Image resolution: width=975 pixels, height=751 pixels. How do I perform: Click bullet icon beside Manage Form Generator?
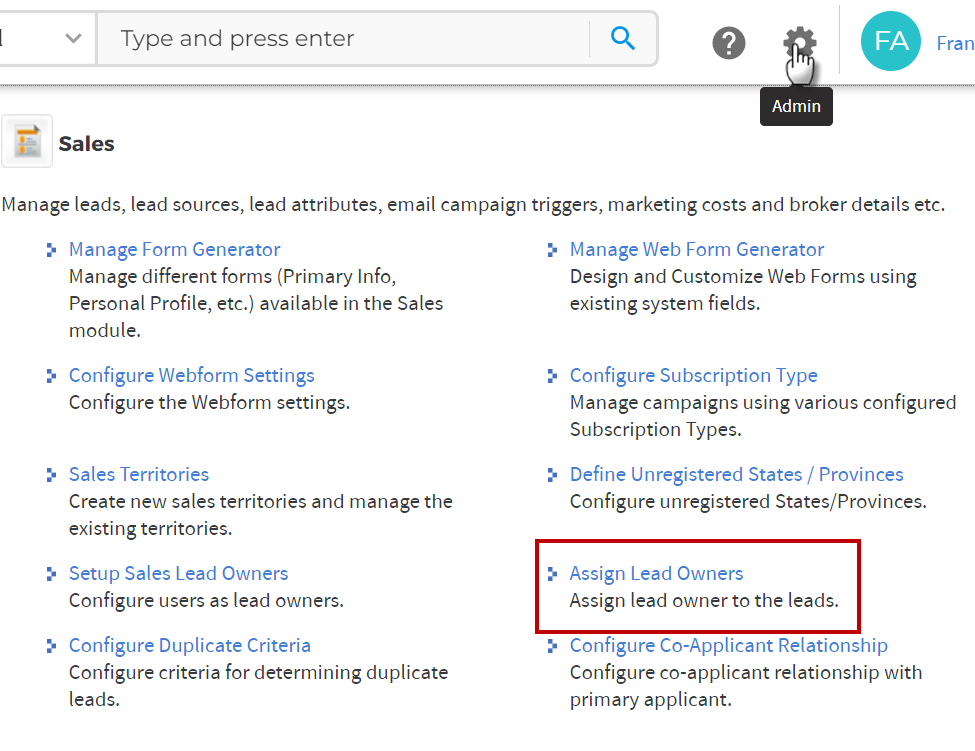(51, 250)
